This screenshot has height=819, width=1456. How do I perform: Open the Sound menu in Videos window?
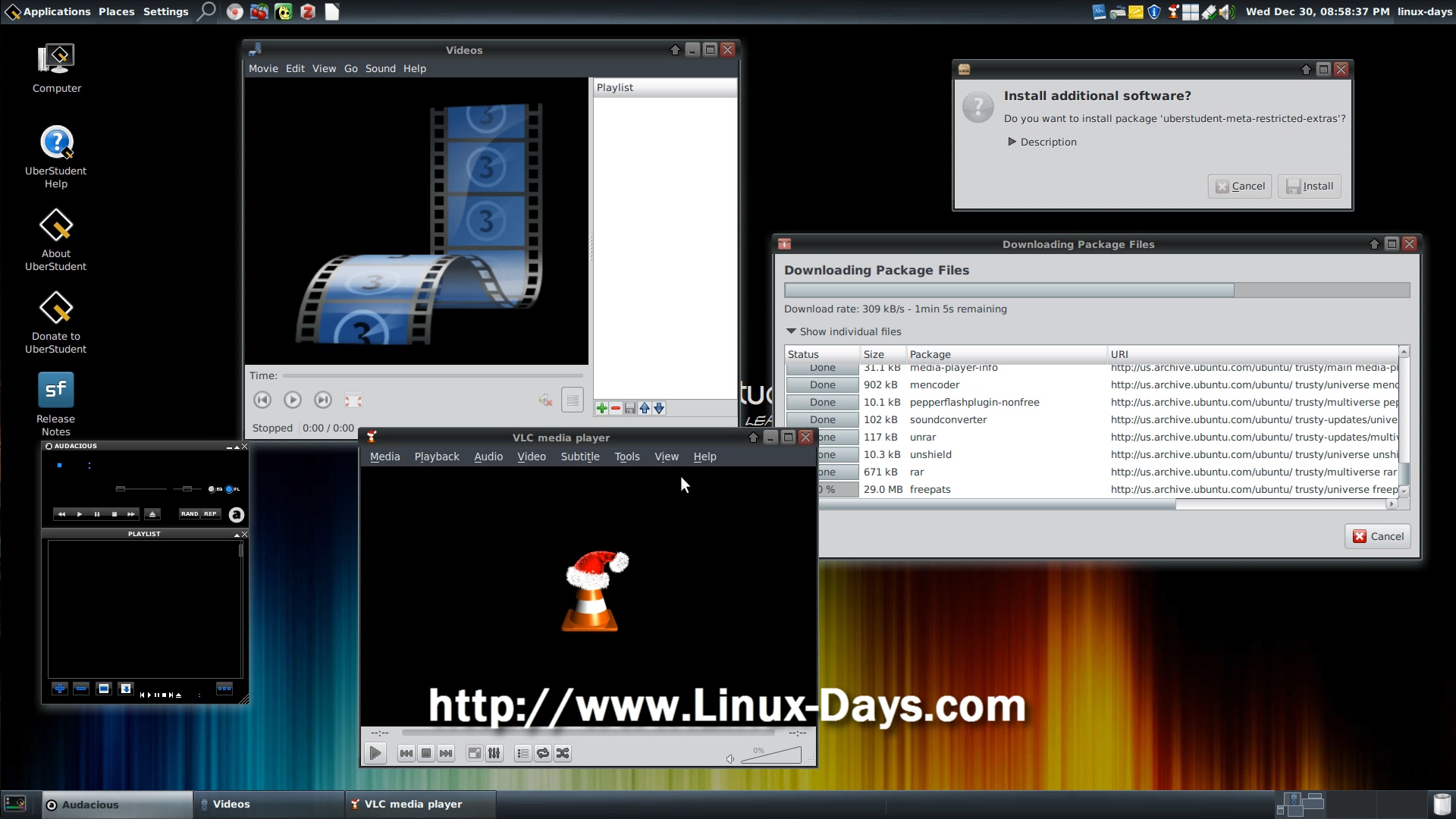pyautogui.click(x=381, y=68)
